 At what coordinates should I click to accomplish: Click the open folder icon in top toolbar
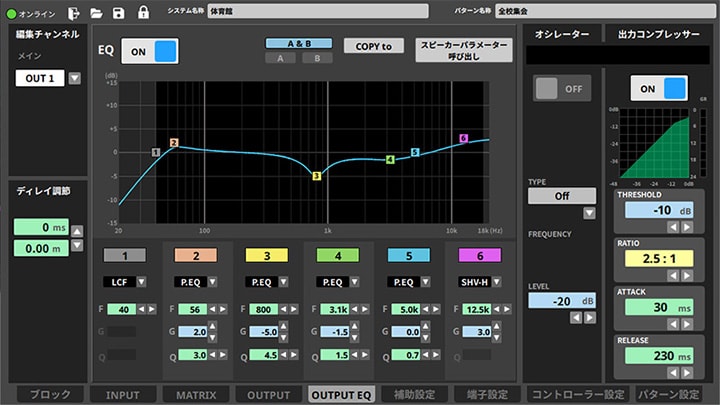(x=96, y=13)
